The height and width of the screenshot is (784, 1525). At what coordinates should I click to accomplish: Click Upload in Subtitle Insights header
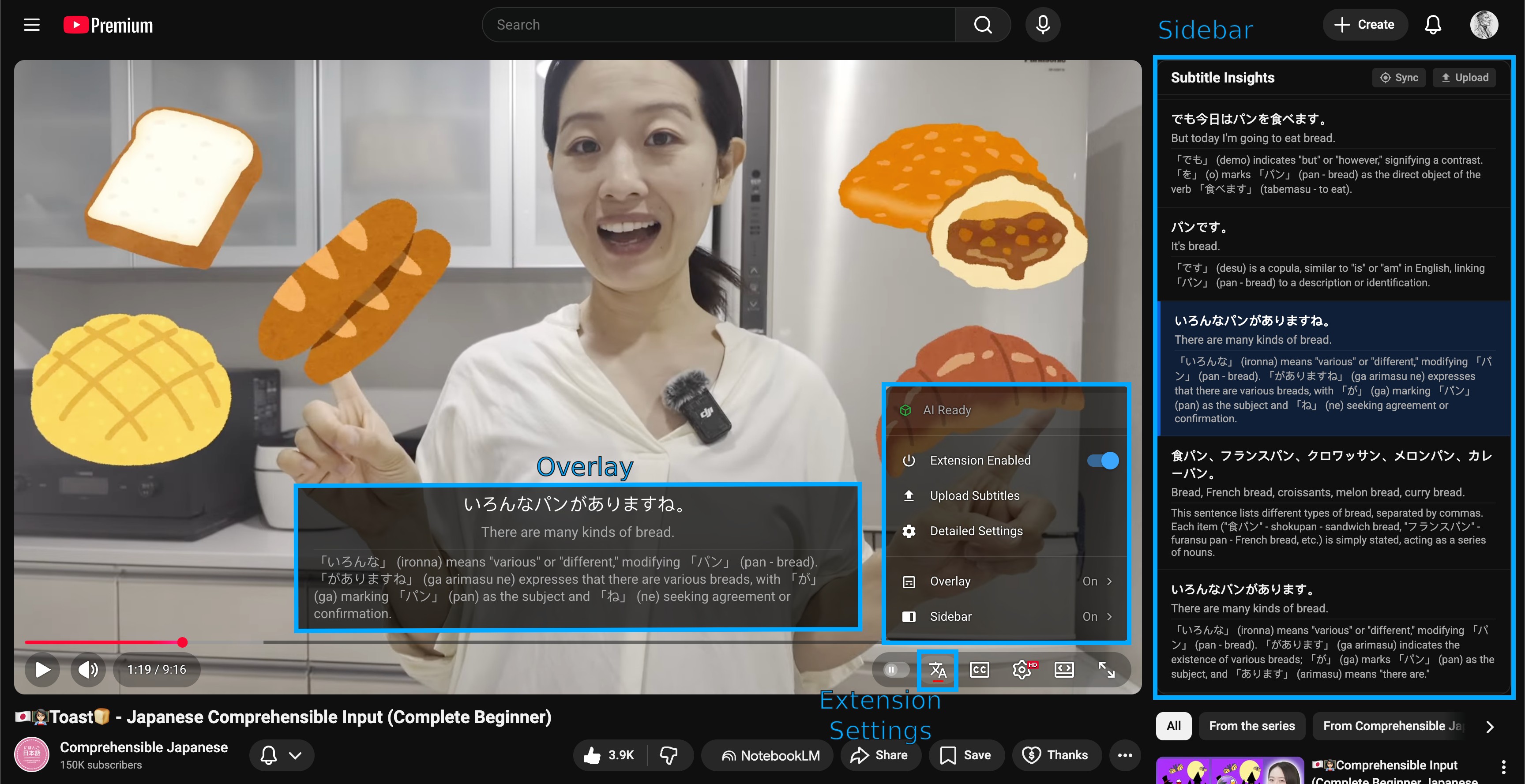pos(1464,78)
